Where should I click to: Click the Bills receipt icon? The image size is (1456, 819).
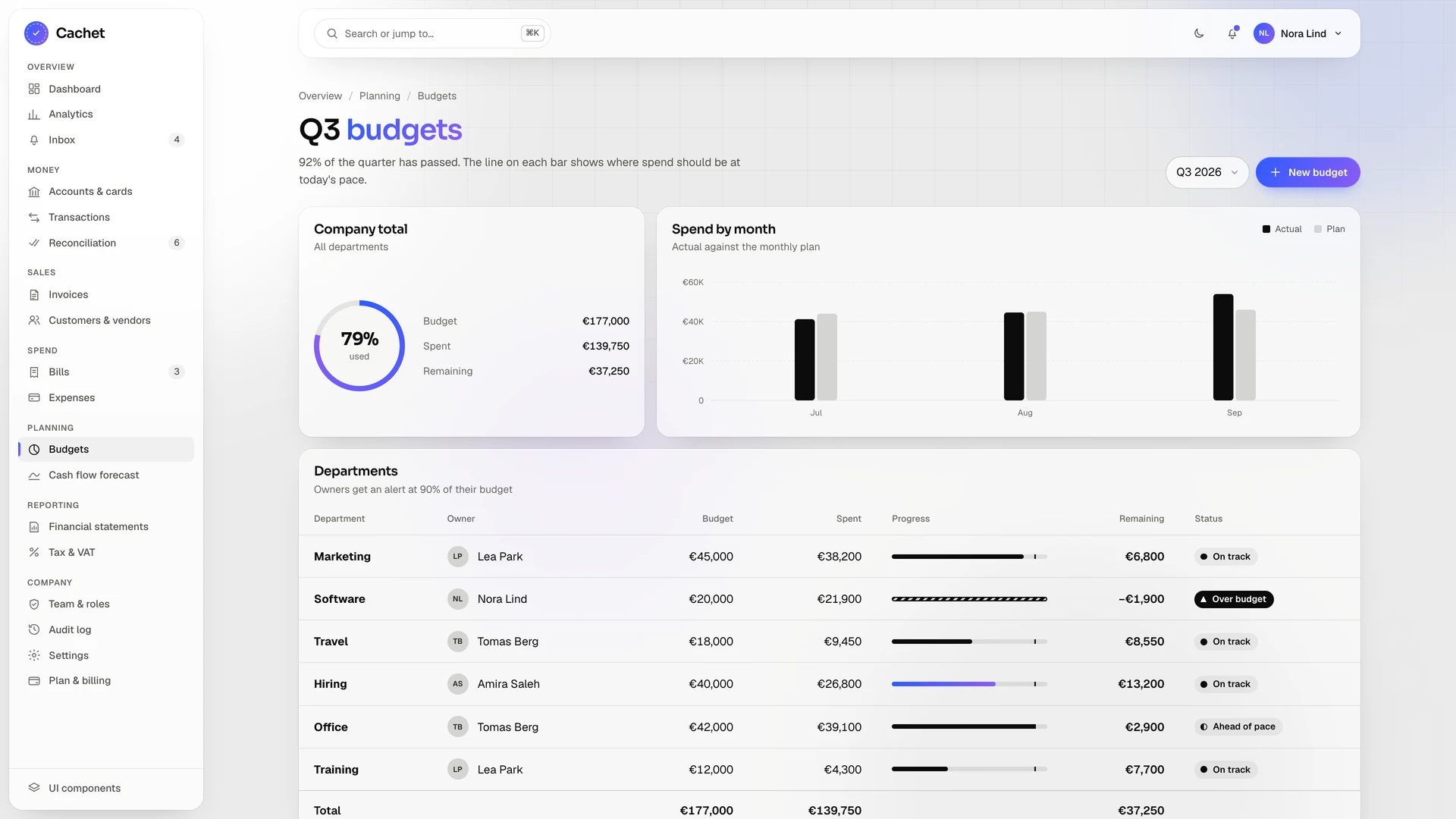[34, 372]
